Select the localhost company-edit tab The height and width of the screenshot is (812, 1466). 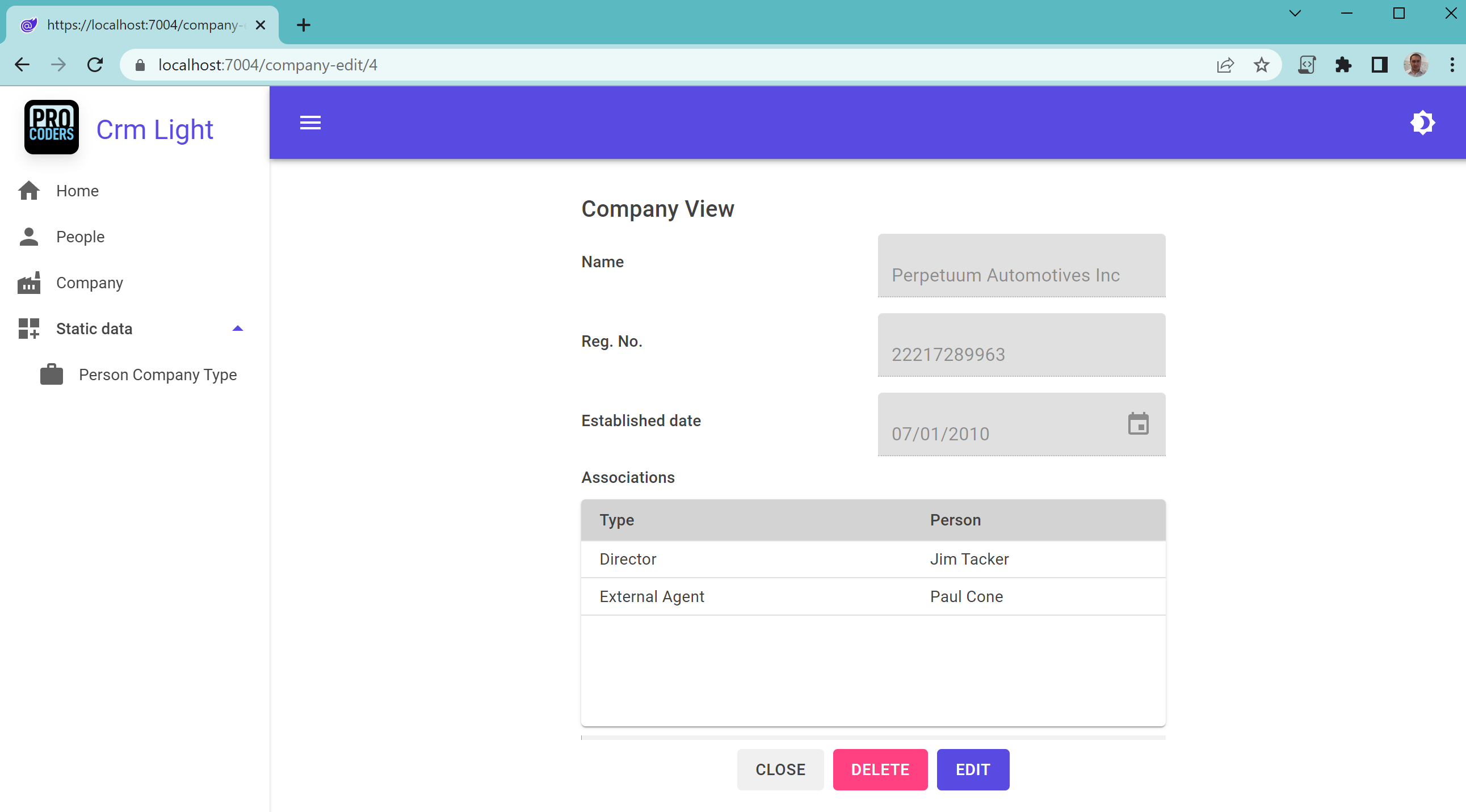coord(142,24)
